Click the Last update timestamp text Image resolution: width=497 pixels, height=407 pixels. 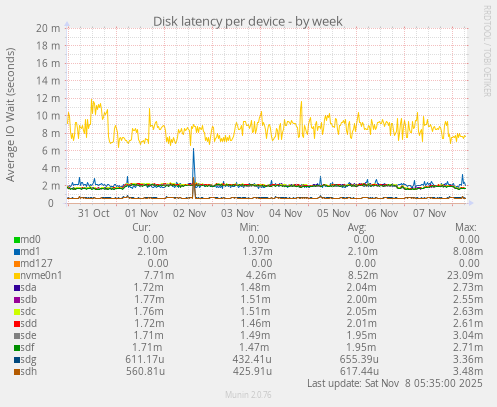pos(395,383)
